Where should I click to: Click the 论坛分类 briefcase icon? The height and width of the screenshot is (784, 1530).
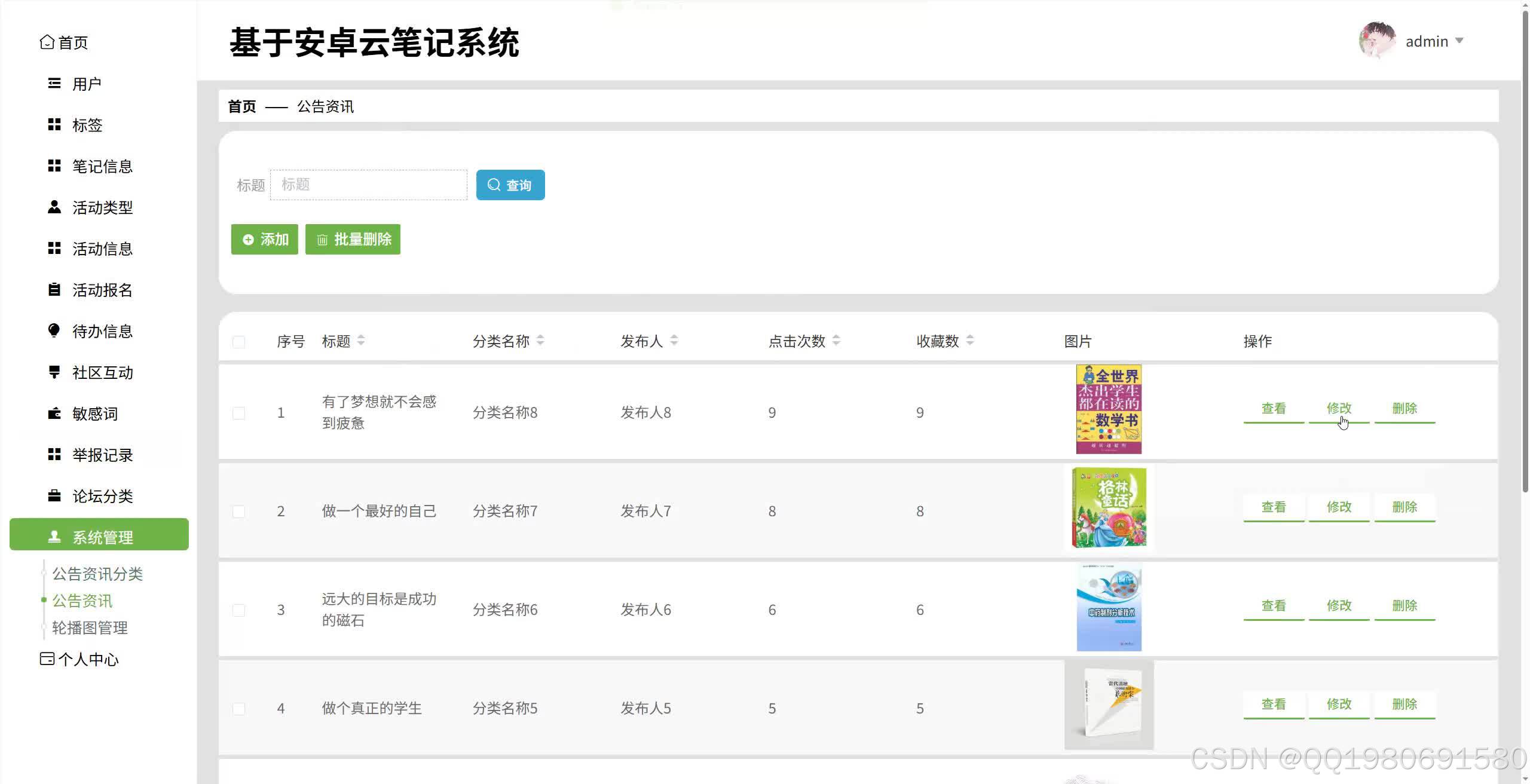(x=54, y=496)
